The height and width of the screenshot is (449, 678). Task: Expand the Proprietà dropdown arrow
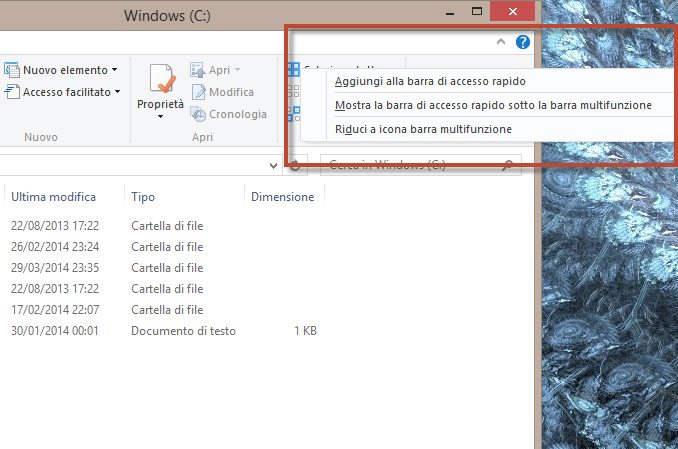click(x=160, y=117)
